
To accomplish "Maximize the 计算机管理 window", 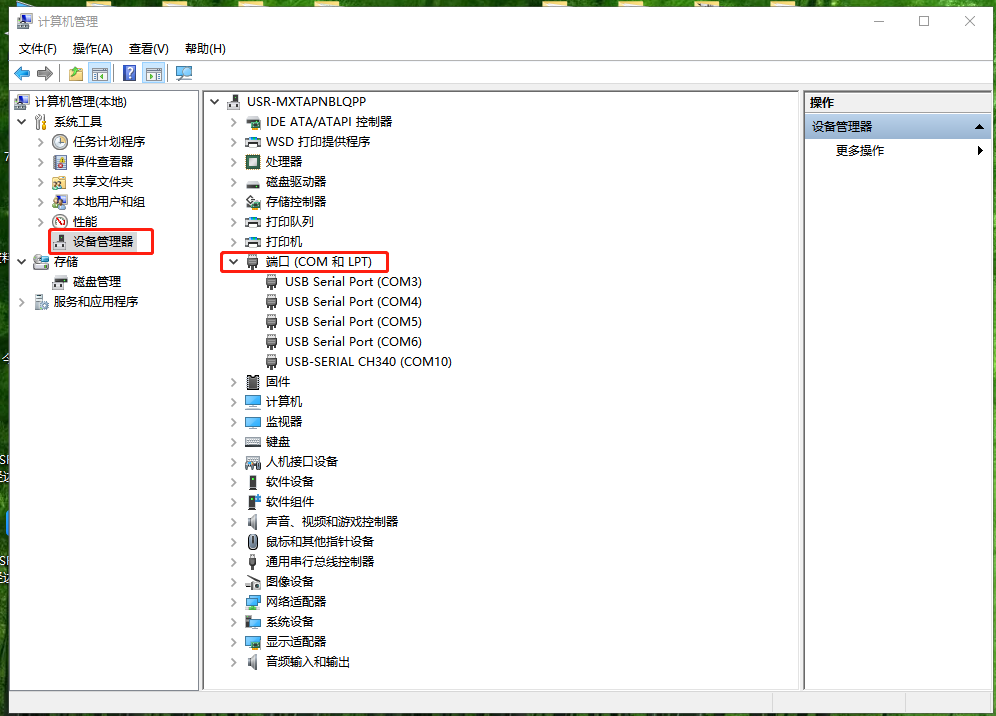I will 924,21.
